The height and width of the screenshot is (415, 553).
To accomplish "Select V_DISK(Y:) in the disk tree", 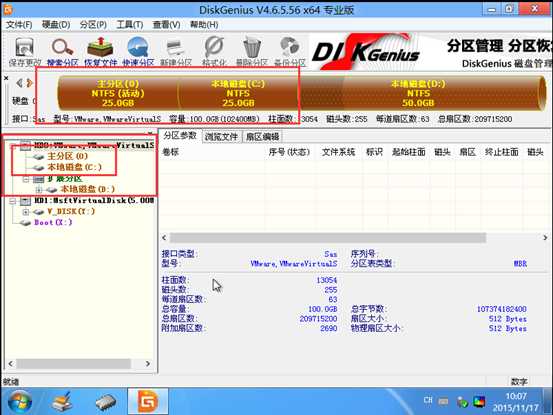I will pos(71,211).
